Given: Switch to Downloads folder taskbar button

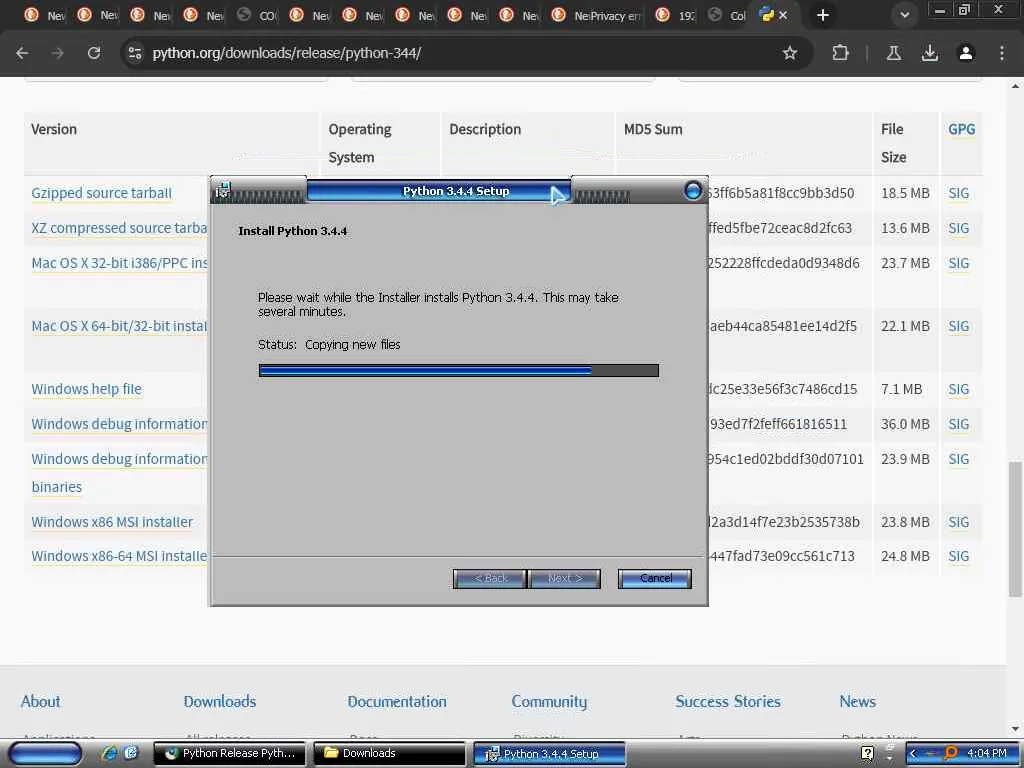Looking at the screenshot, I should (x=390, y=754).
